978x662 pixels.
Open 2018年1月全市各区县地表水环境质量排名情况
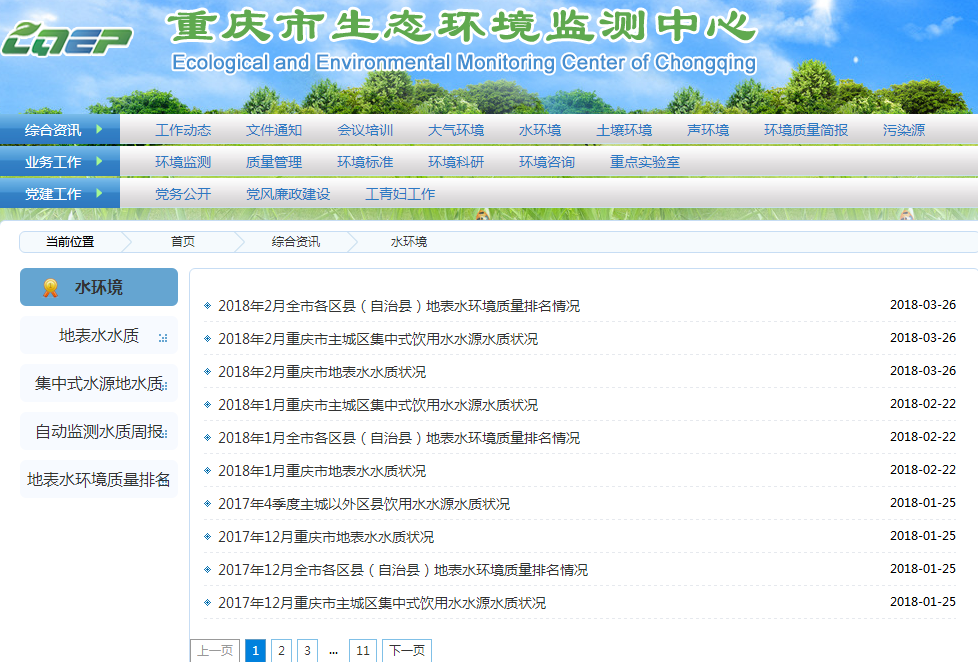(399, 438)
